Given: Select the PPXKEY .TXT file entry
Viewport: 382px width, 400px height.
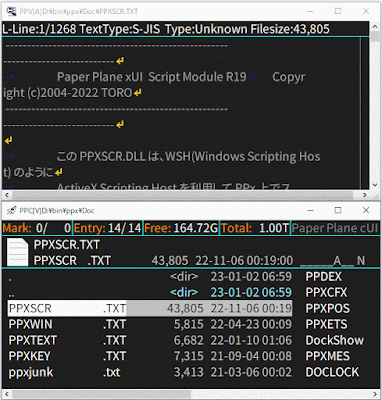Looking at the screenshot, I should point(150,356).
